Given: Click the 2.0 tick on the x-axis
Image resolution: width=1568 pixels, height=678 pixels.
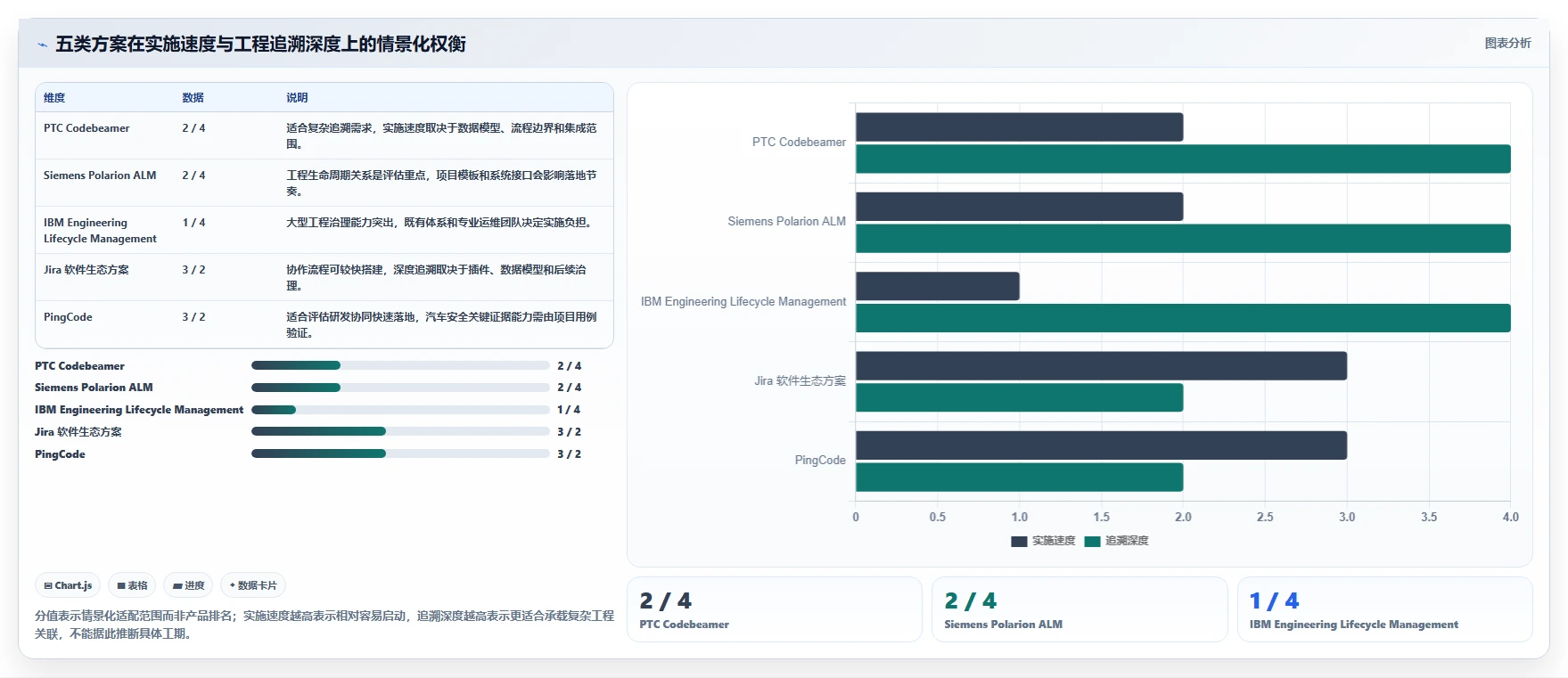Looking at the screenshot, I should pos(1183,518).
